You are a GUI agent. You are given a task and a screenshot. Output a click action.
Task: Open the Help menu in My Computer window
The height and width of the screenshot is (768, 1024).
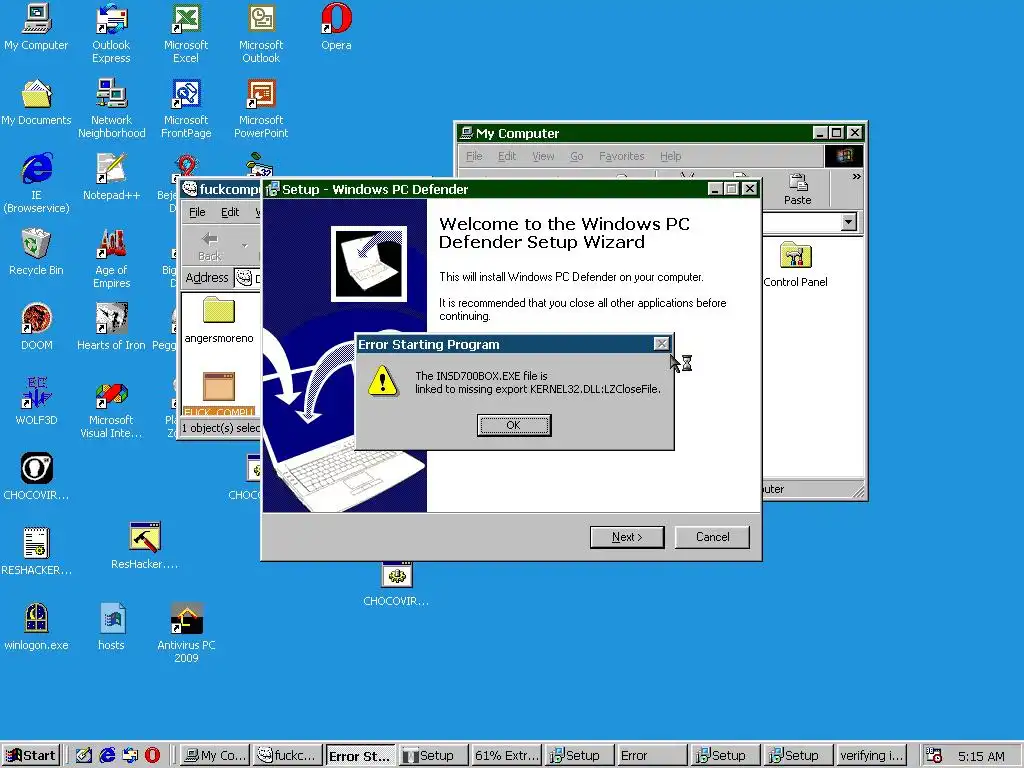[671, 156]
